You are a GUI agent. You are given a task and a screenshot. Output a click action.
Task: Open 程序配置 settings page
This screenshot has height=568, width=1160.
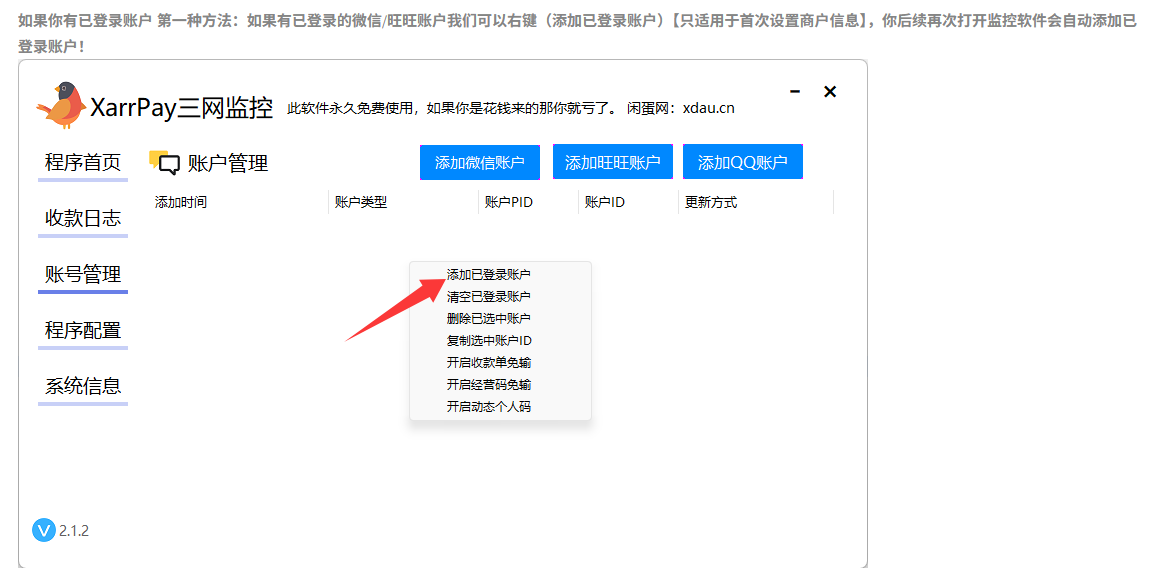coord(83,331)
